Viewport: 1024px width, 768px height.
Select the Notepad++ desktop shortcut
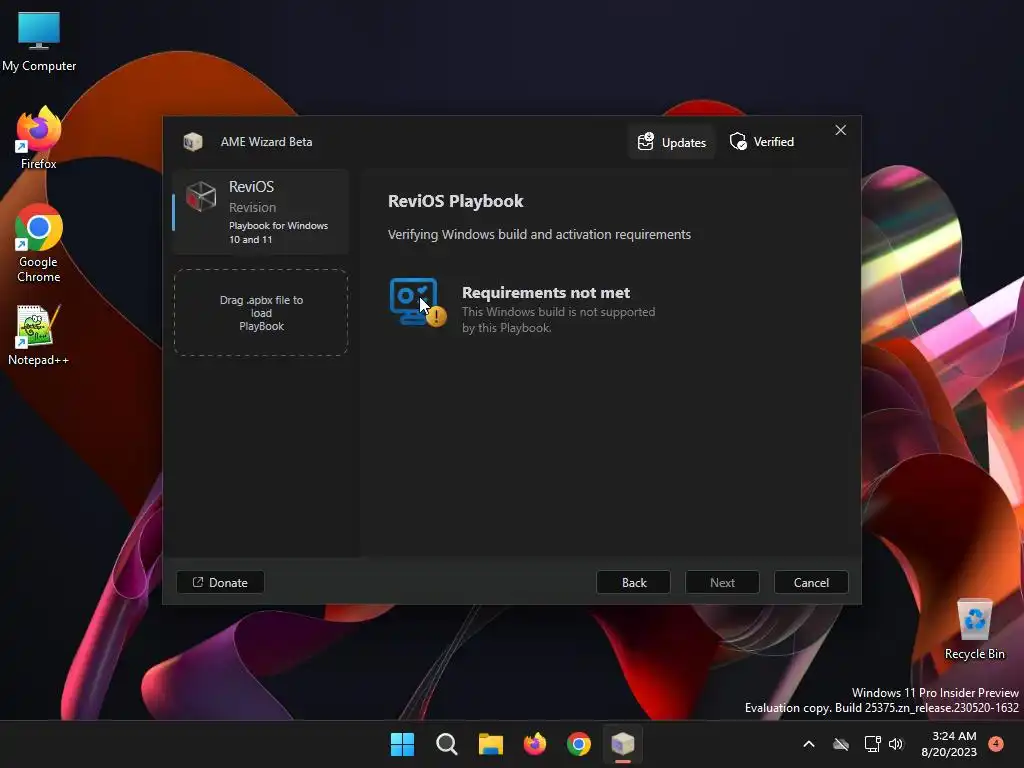38,335
